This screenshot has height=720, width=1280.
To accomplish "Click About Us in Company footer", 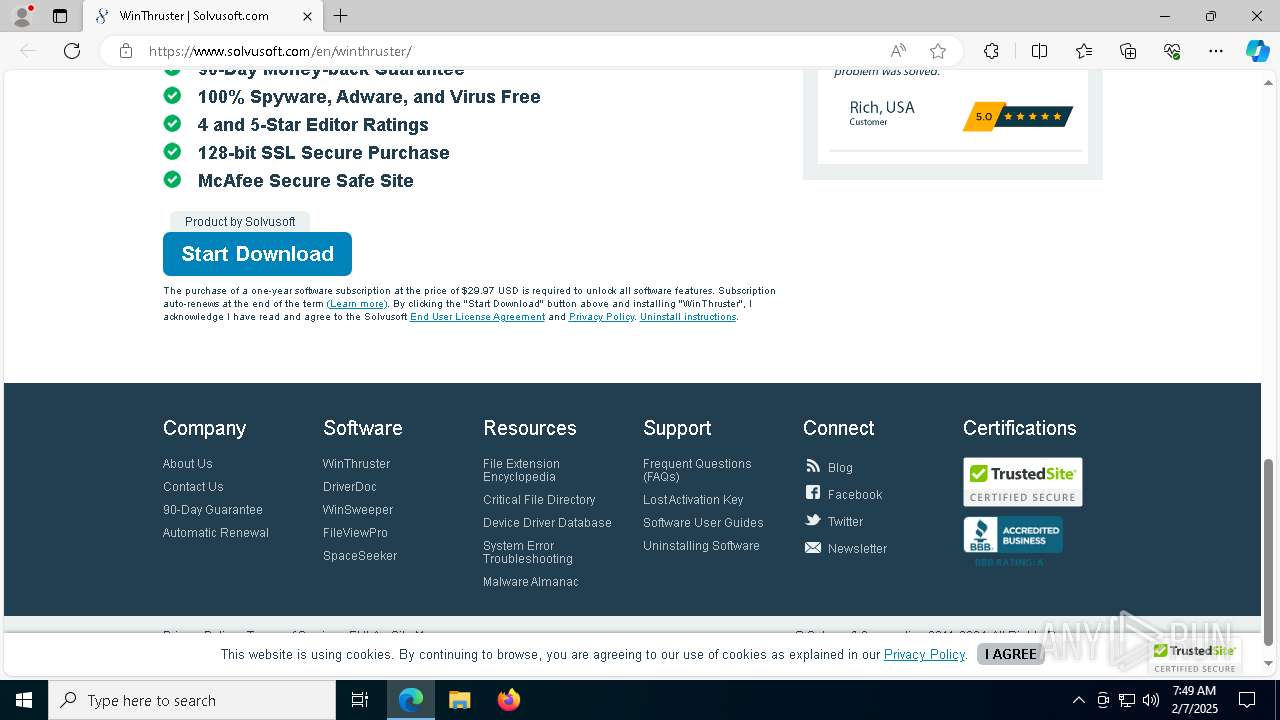I will click(x=188, y=464).
